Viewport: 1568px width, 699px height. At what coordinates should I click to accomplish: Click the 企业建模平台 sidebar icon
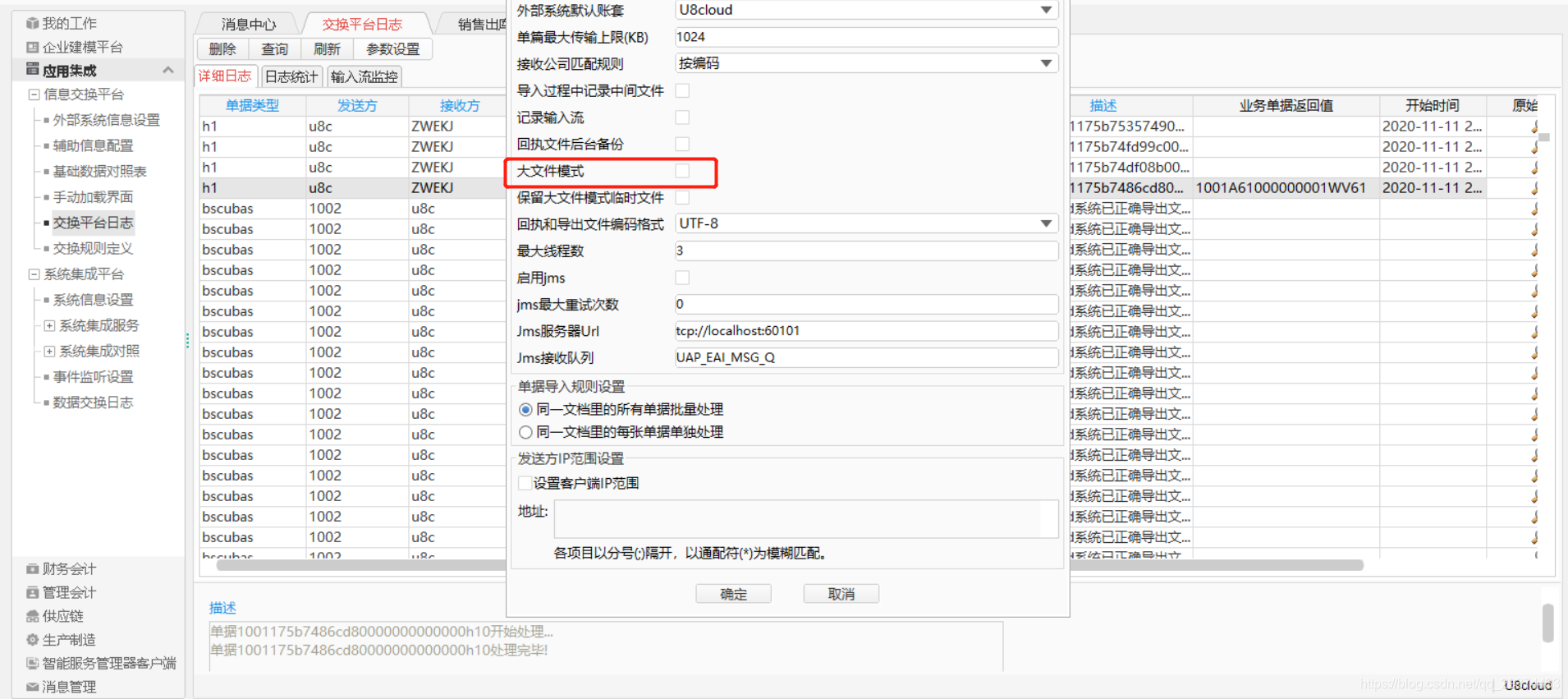coord(33,47)
